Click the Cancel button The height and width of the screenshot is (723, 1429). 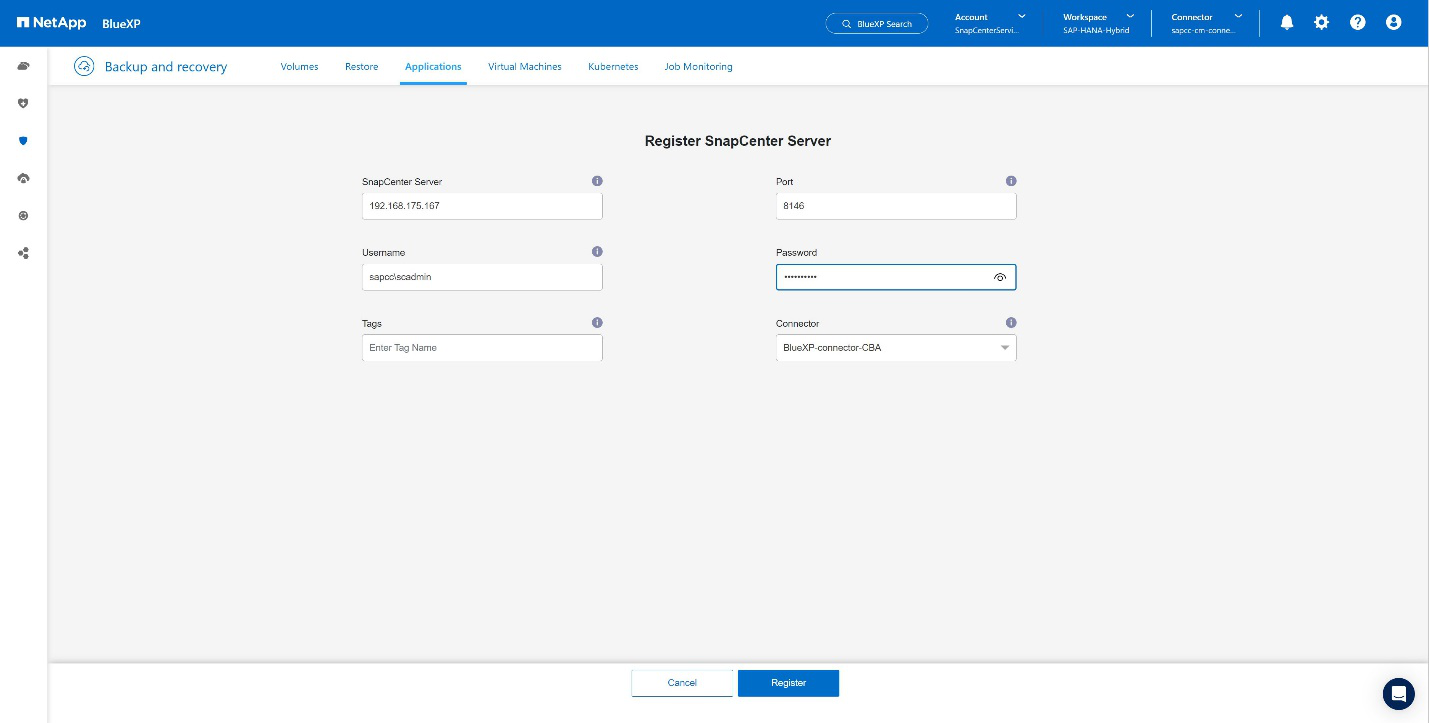[x=682, y=683]
